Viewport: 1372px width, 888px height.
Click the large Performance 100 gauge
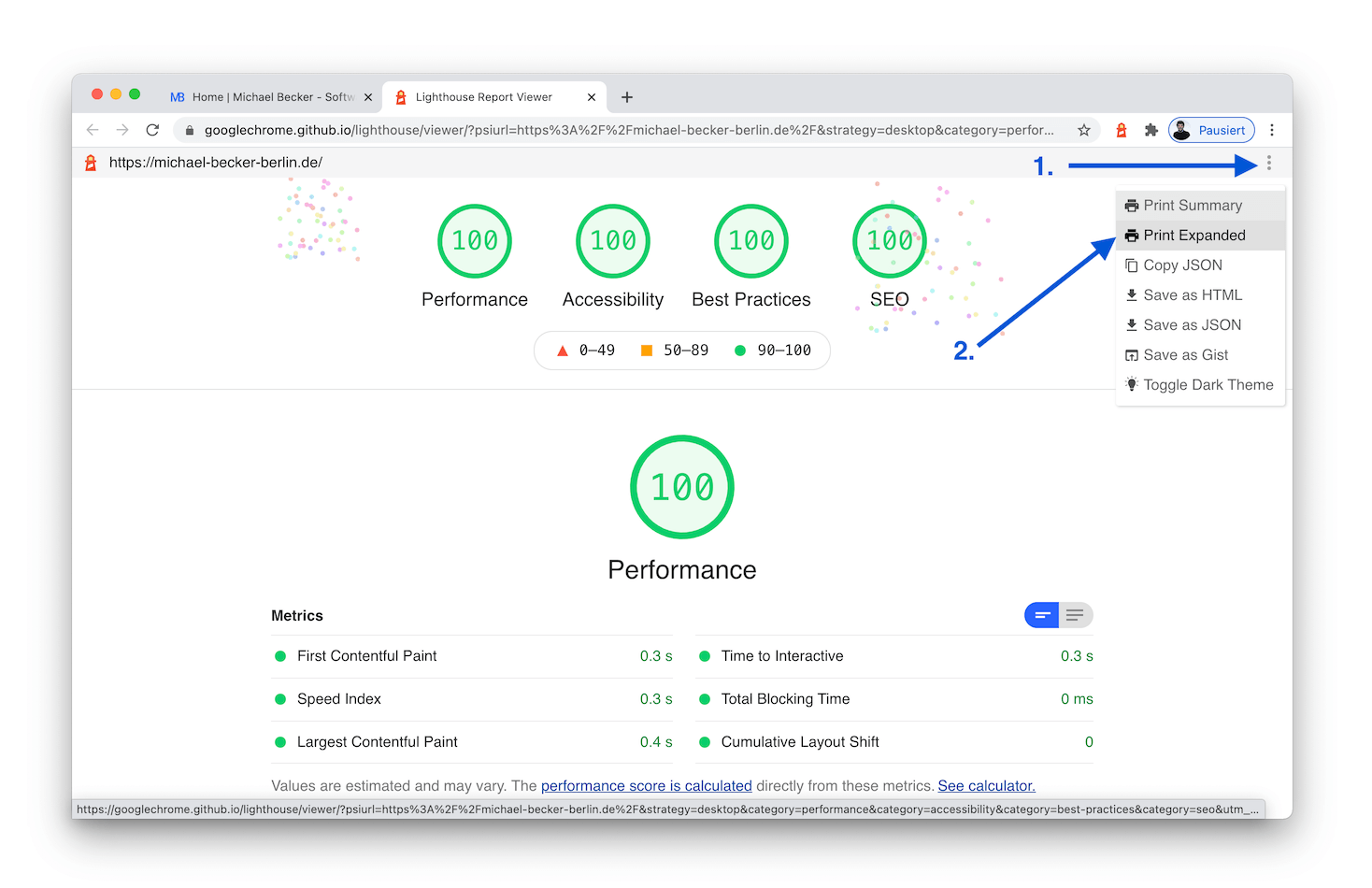click(682, 487)
